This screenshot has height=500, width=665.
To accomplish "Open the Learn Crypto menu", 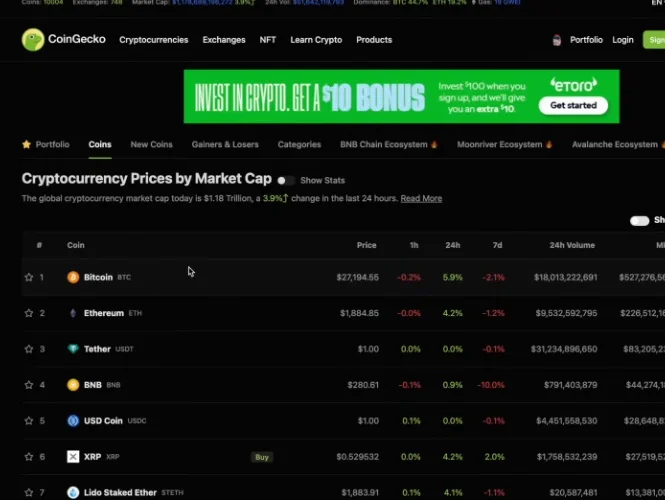I will pos(316,40).
